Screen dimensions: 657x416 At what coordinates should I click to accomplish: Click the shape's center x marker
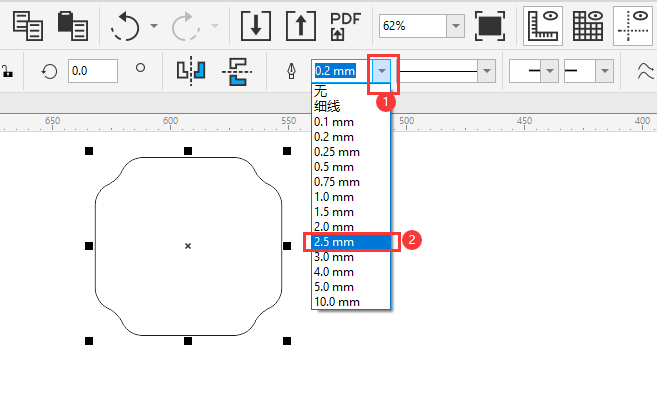[188, 246]
